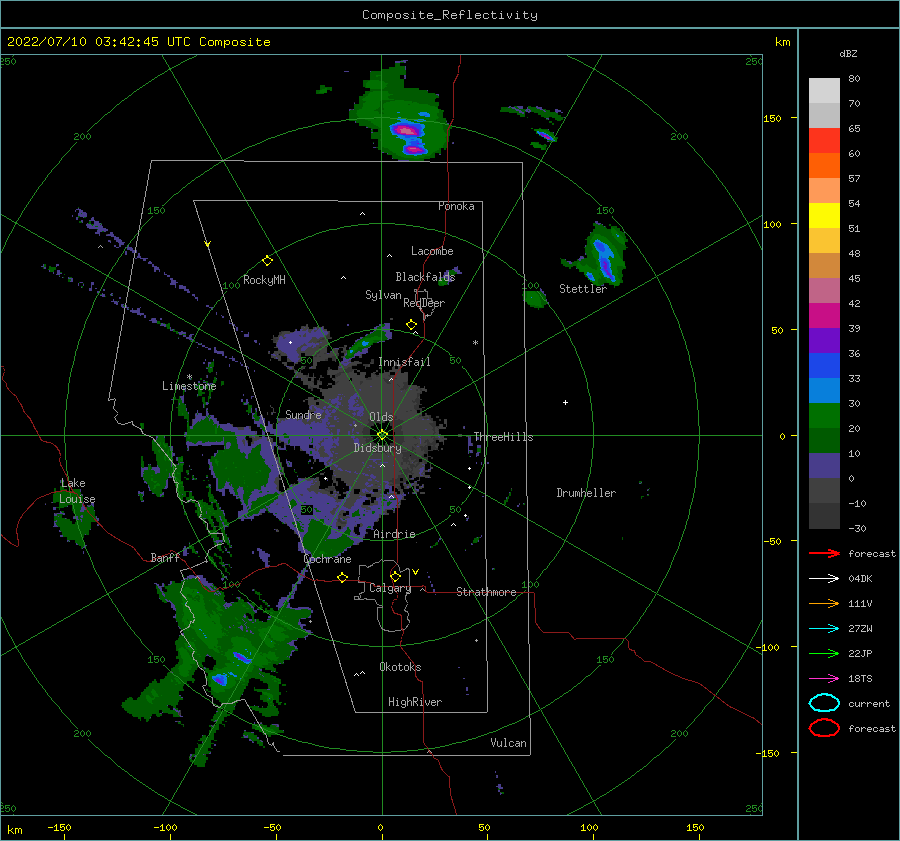This screenshot has width=900, height=841.
Task: Select the red 'forecast' ellipse legend icon
Action: coord(824,728)
